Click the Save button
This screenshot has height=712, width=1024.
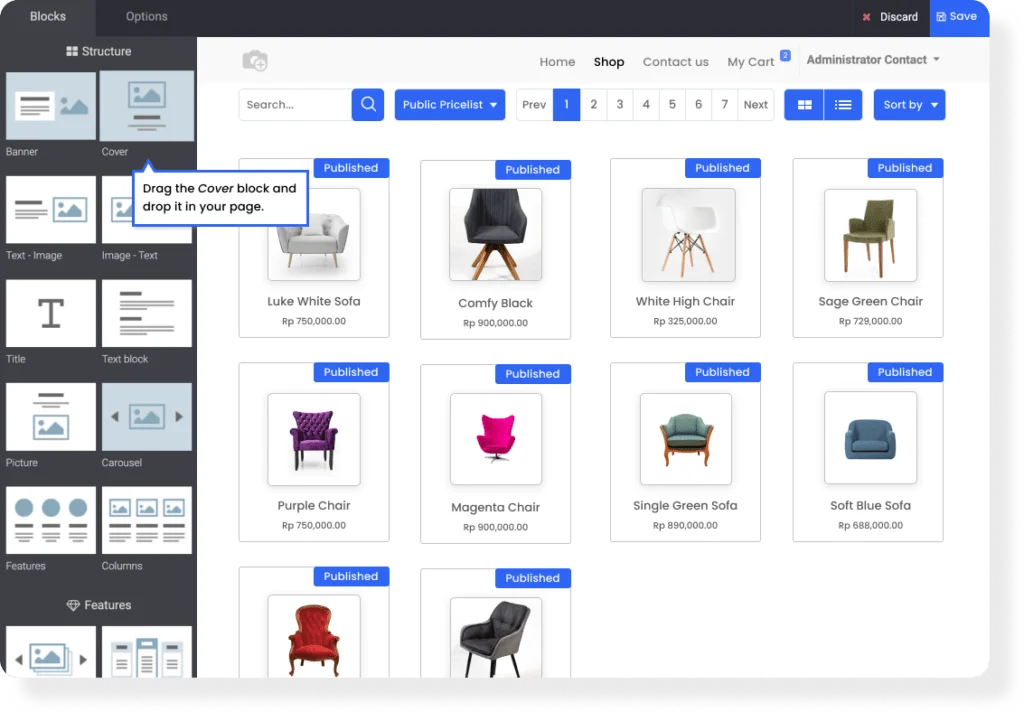(x=957, y=17)
